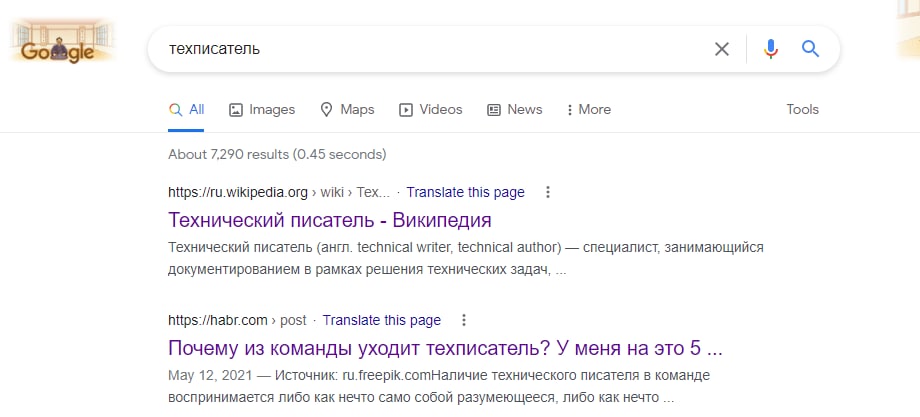Open the Videos results tab
This screenshot has height=417, width=920.
click(x=430, y=110)
